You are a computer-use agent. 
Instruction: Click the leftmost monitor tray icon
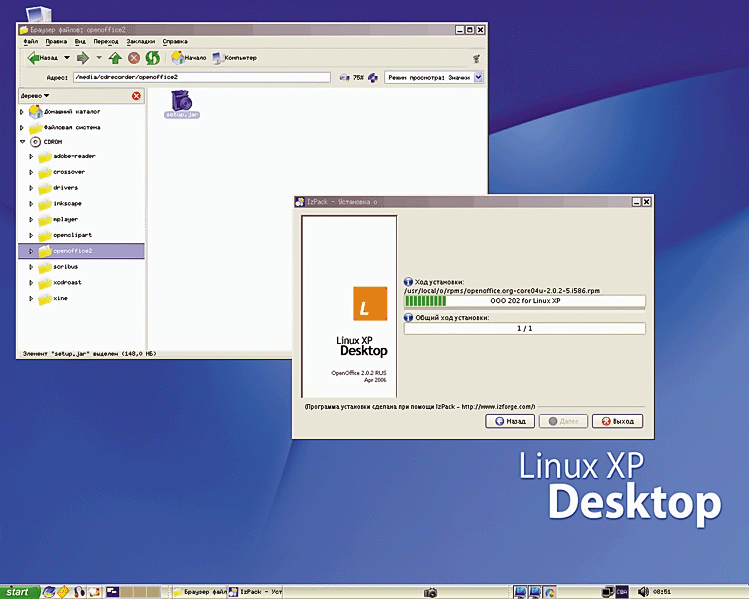tap(520, 592)
